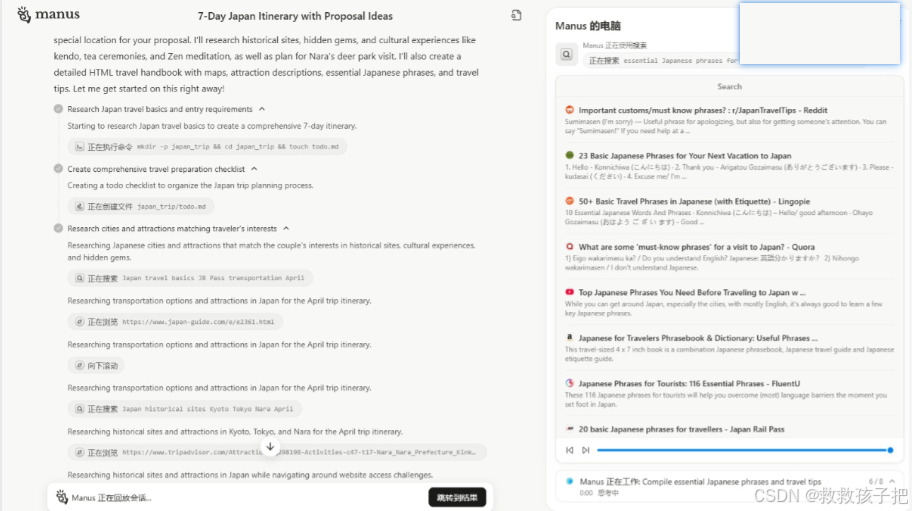Open Quora must-know phrases result
912x511 pixels.
click(x=696, y=247)
